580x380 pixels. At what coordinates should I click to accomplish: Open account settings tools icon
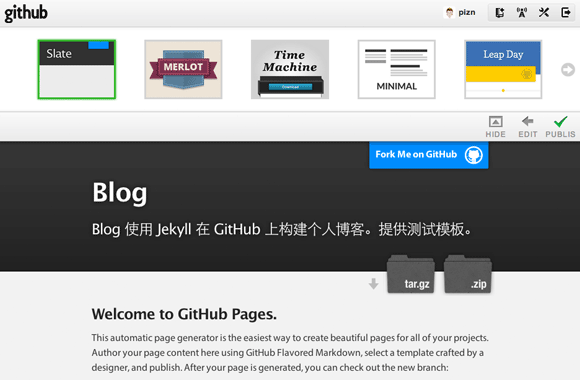point(544,13)
